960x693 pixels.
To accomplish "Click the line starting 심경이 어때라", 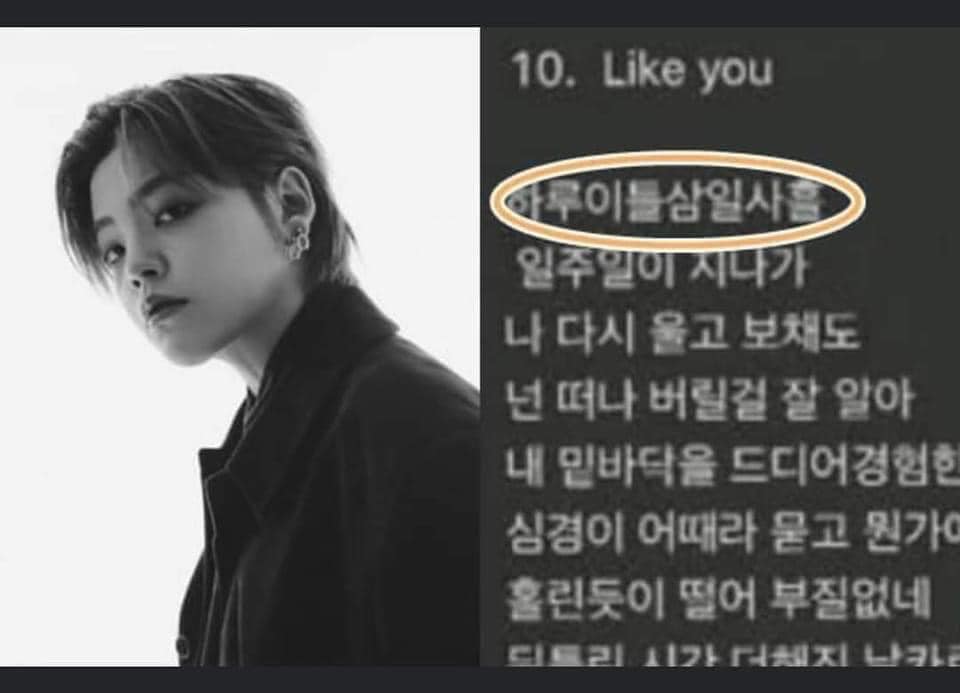I will tap(732, 532).
